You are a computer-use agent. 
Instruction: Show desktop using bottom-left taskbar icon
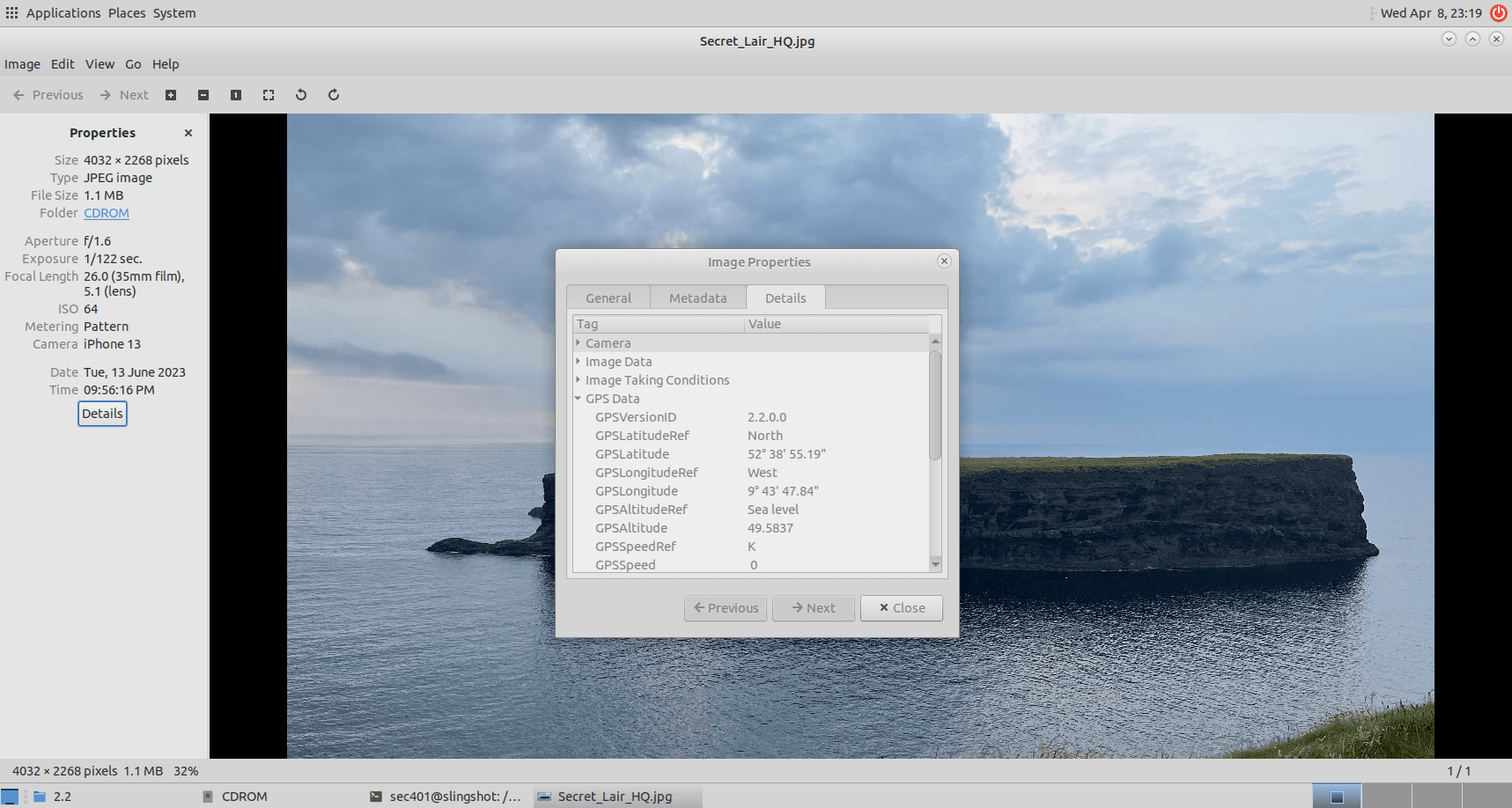point(10,797)
